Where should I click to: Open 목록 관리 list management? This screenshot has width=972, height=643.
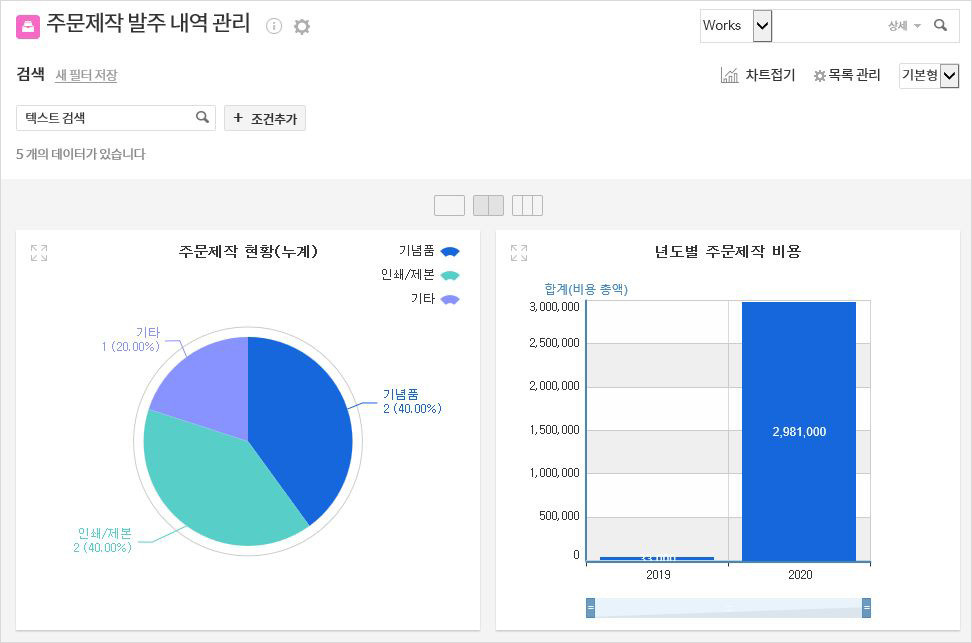[x=847, y=75]
